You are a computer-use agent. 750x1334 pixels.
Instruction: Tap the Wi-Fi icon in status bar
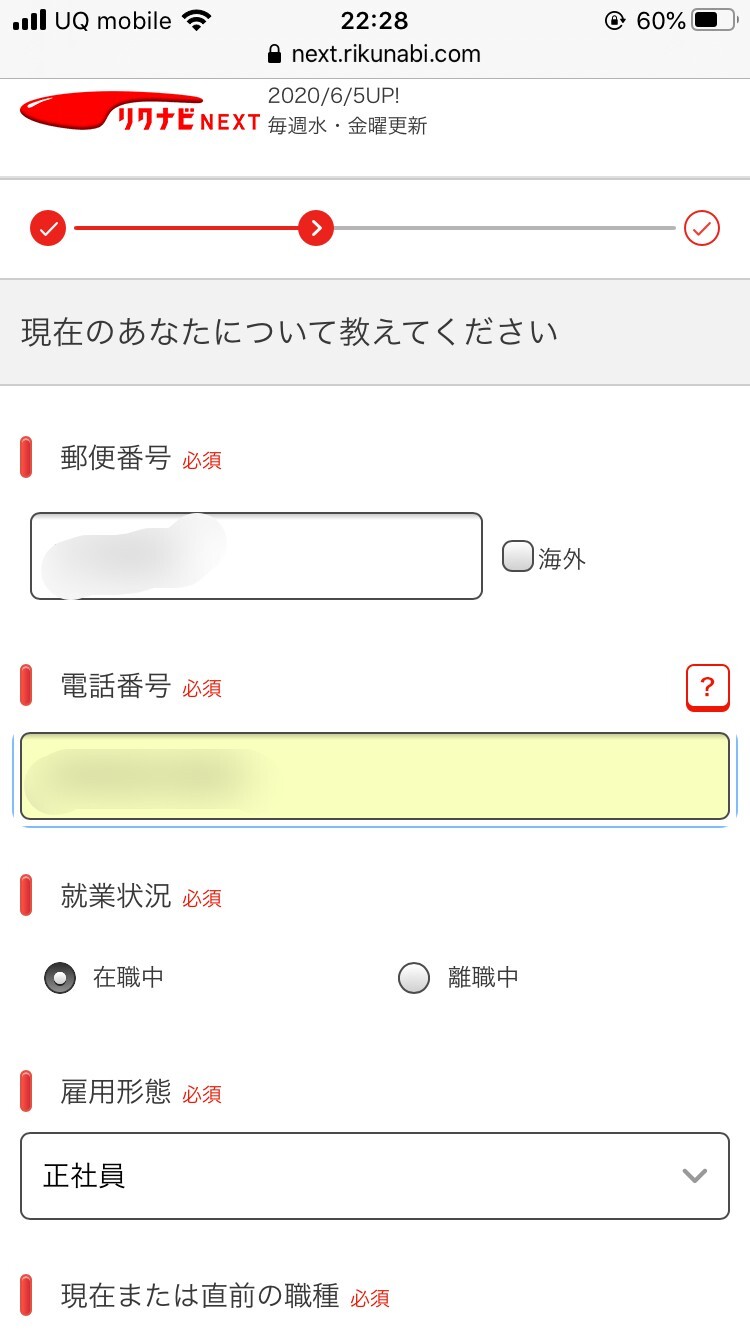(x=198, y=21)
